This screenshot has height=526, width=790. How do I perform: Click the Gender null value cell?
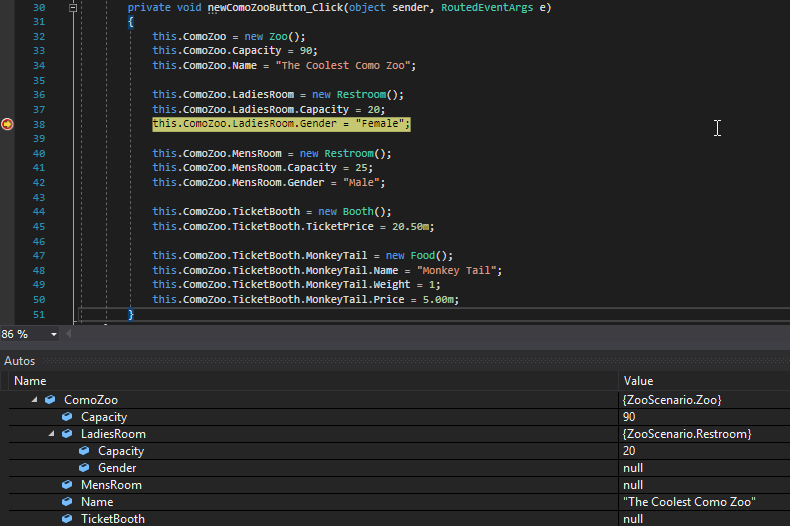pyautogui.click(x=632, y=468)
